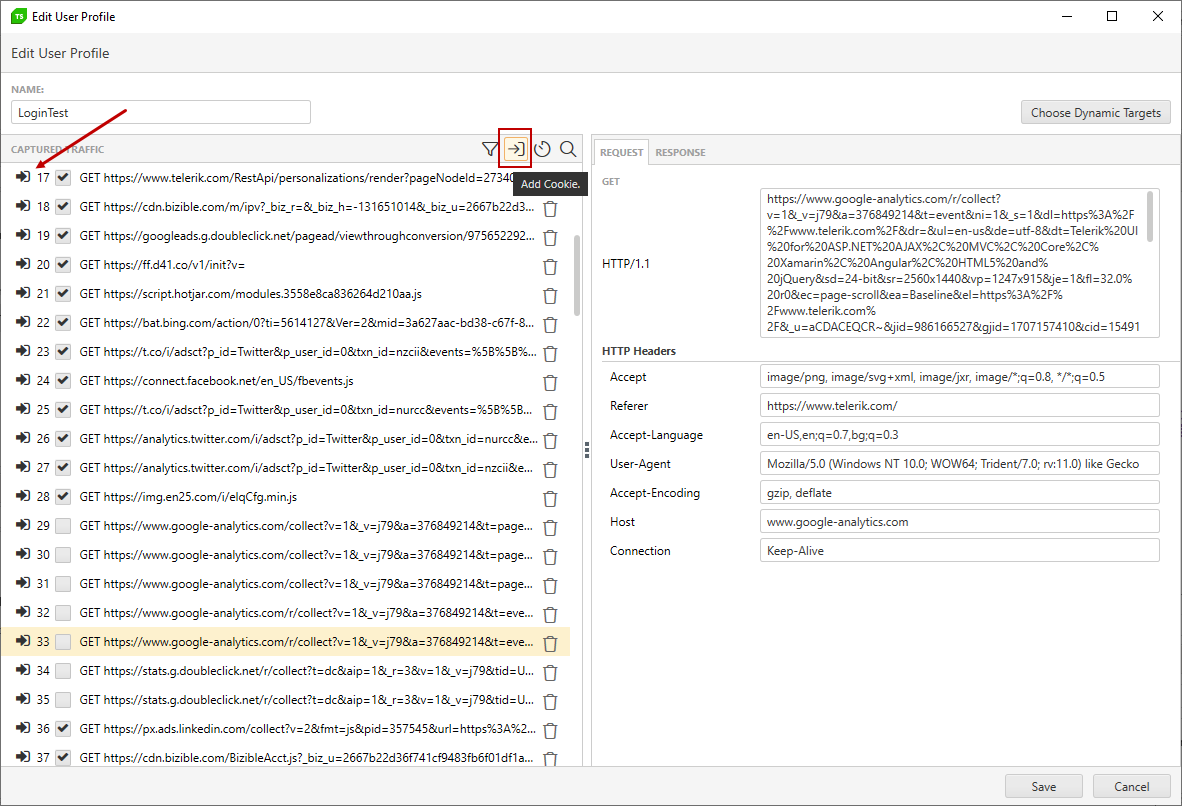Switch to the REQUEST tab
This screenshot has width=1182, height=806.
point(621,152)
